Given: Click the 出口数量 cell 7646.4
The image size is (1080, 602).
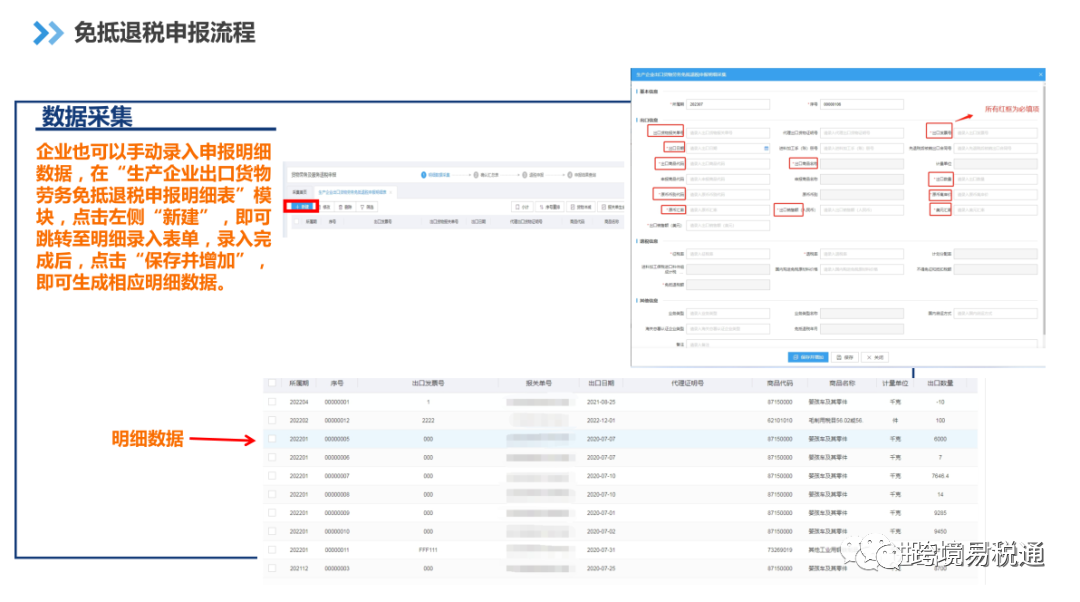Looking at the screenshot, I should point(940,476).
